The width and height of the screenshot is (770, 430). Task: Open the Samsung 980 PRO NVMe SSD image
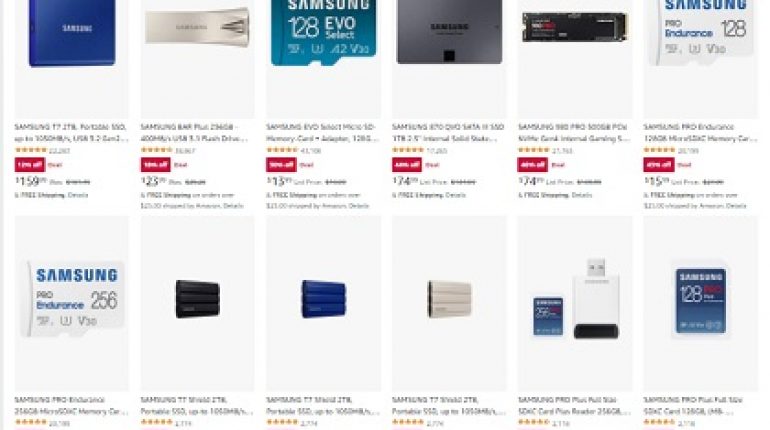(575, 27)
